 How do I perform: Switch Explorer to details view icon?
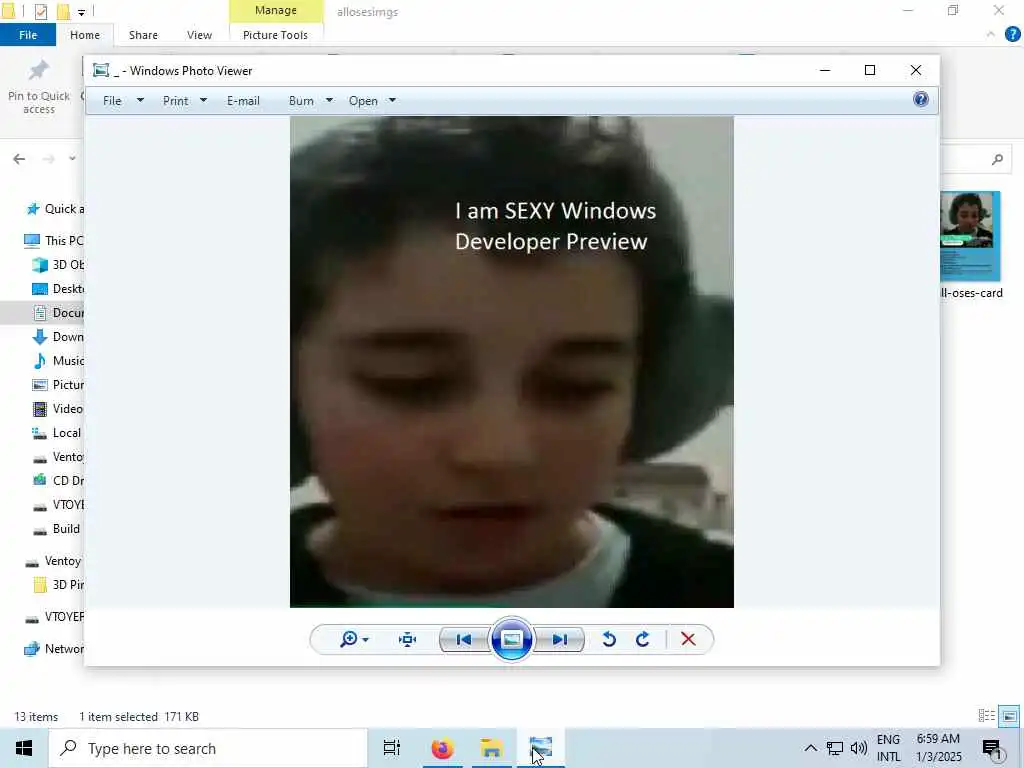[987, 716]
